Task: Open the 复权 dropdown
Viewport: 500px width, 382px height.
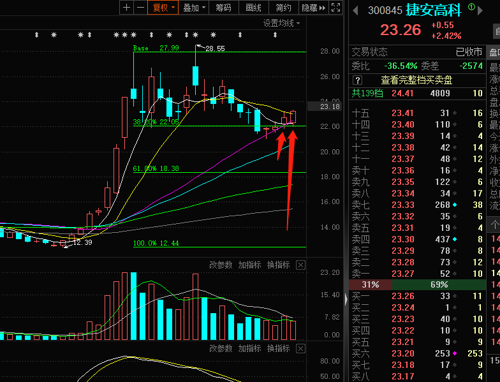Action: coord(164,8)
